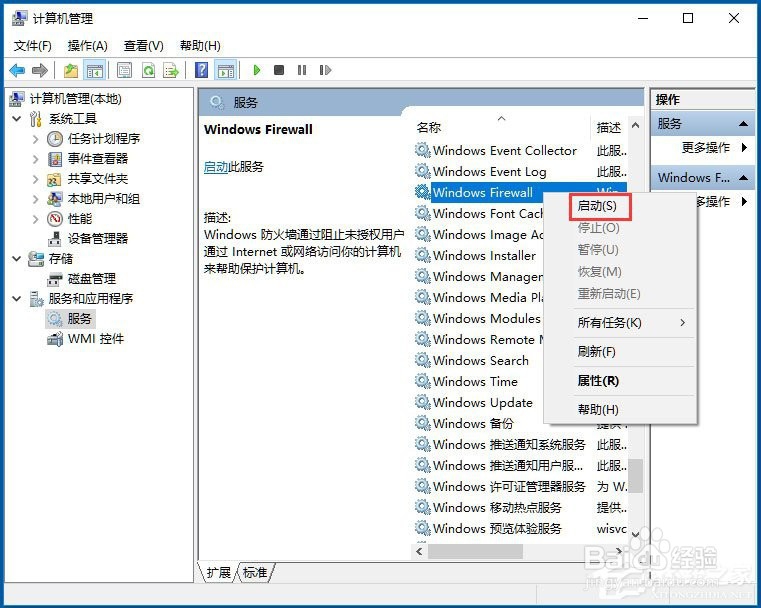This screenshot has height=608, width=761.
Task: Open the 文件(F) menu
Action: click(x=33, y=46)
